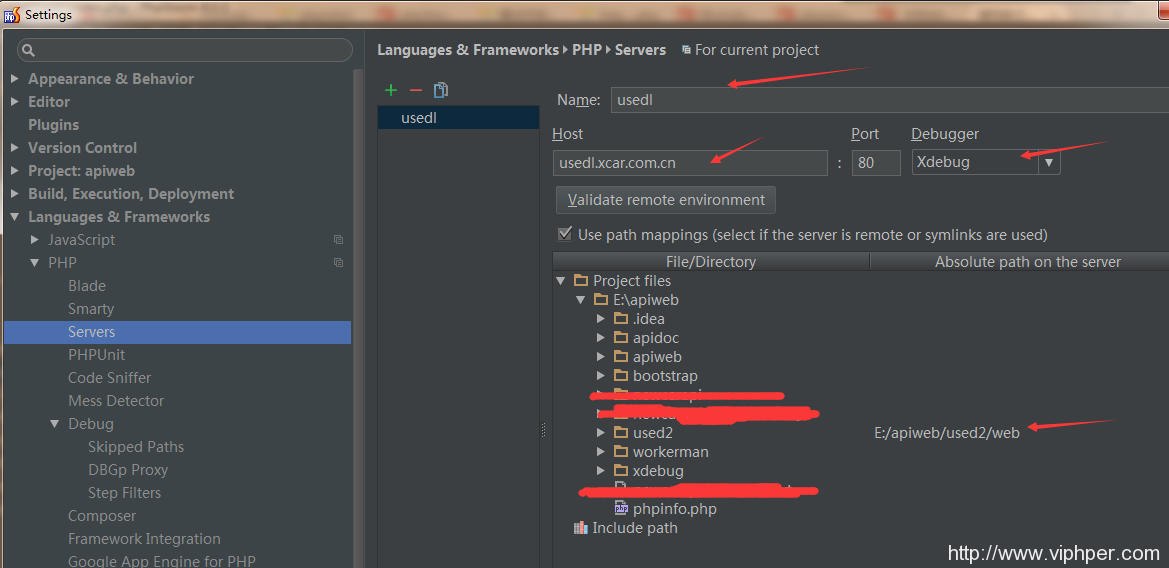Expand the used2 folder node
The width and height of the screenshot is (1169, 568).
tap(601, 432)
